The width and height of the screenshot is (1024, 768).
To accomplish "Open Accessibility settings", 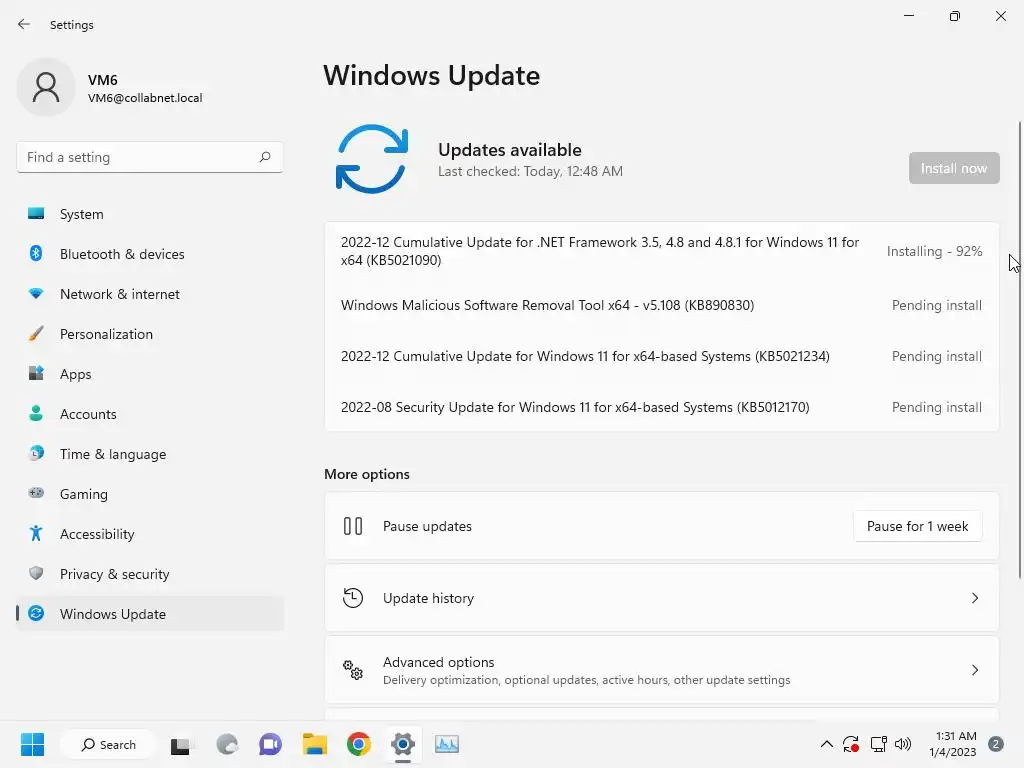I will tap(150, 534).
